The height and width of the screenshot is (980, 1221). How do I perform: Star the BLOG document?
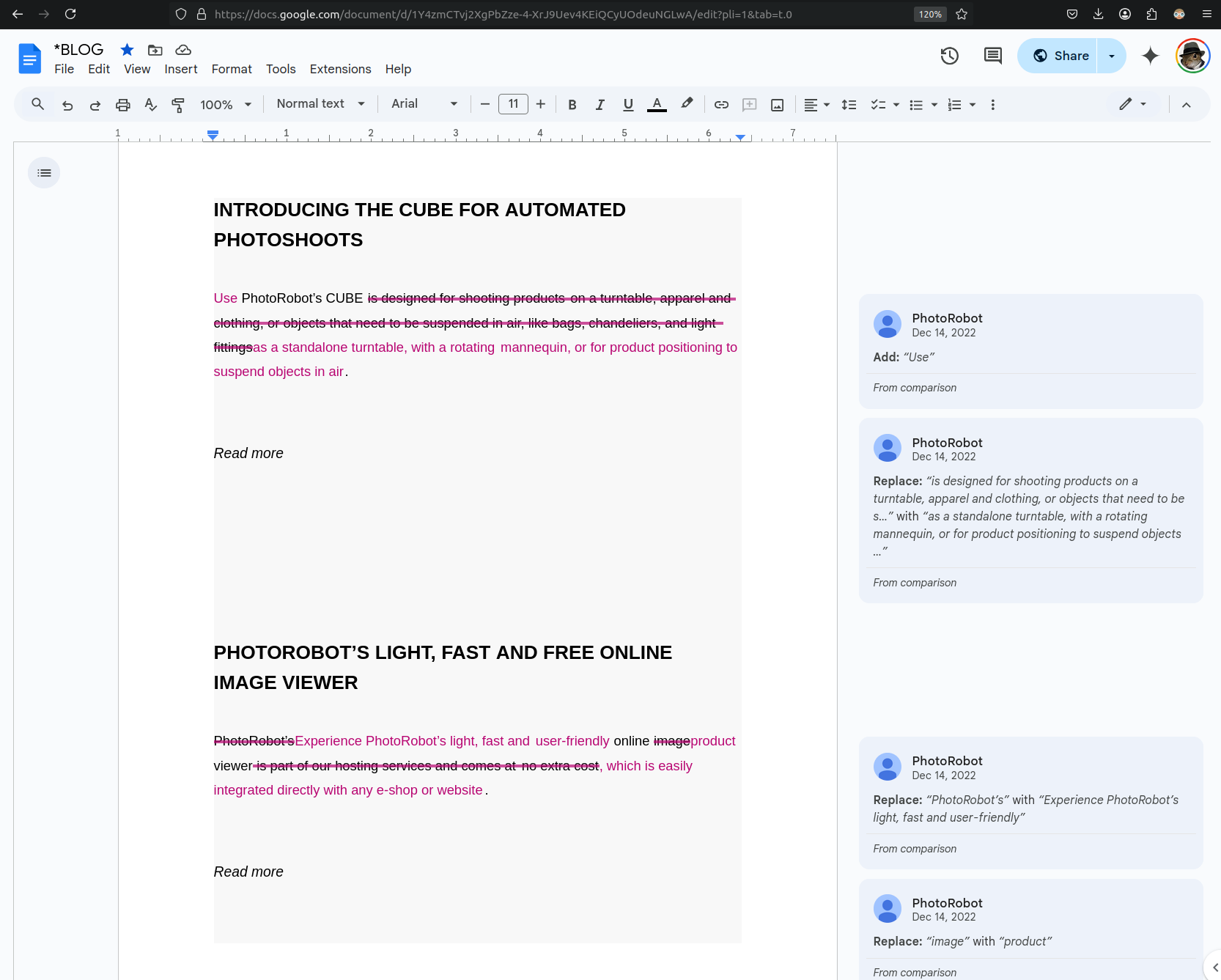[127, 49]
